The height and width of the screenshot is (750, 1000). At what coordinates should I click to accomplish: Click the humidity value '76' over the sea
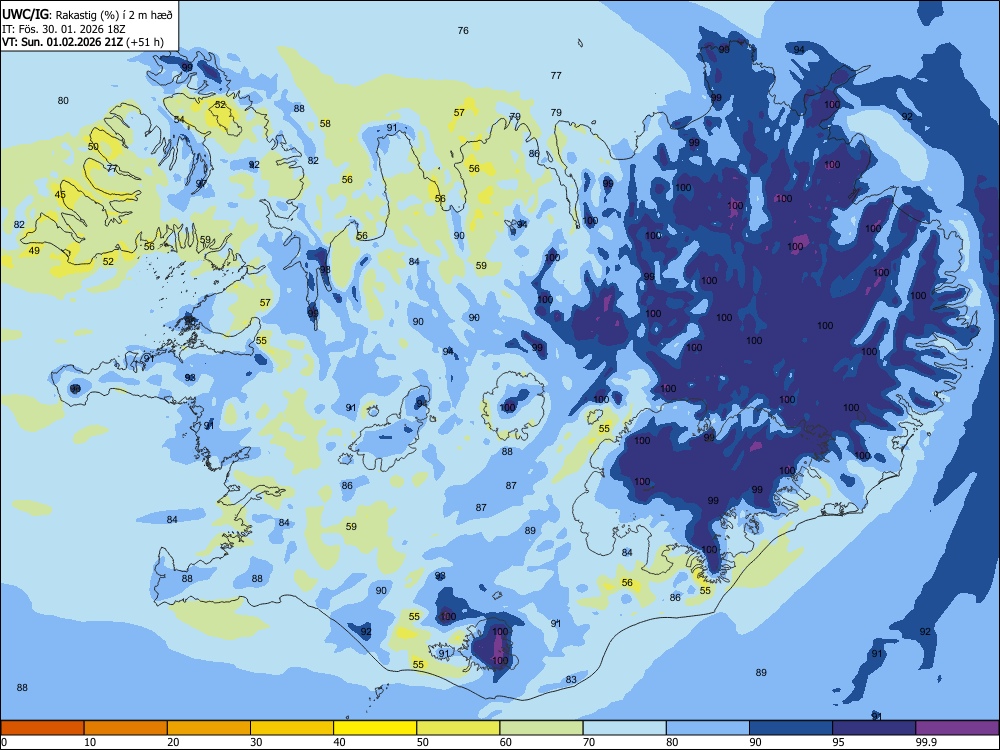(x=463, y=31)
